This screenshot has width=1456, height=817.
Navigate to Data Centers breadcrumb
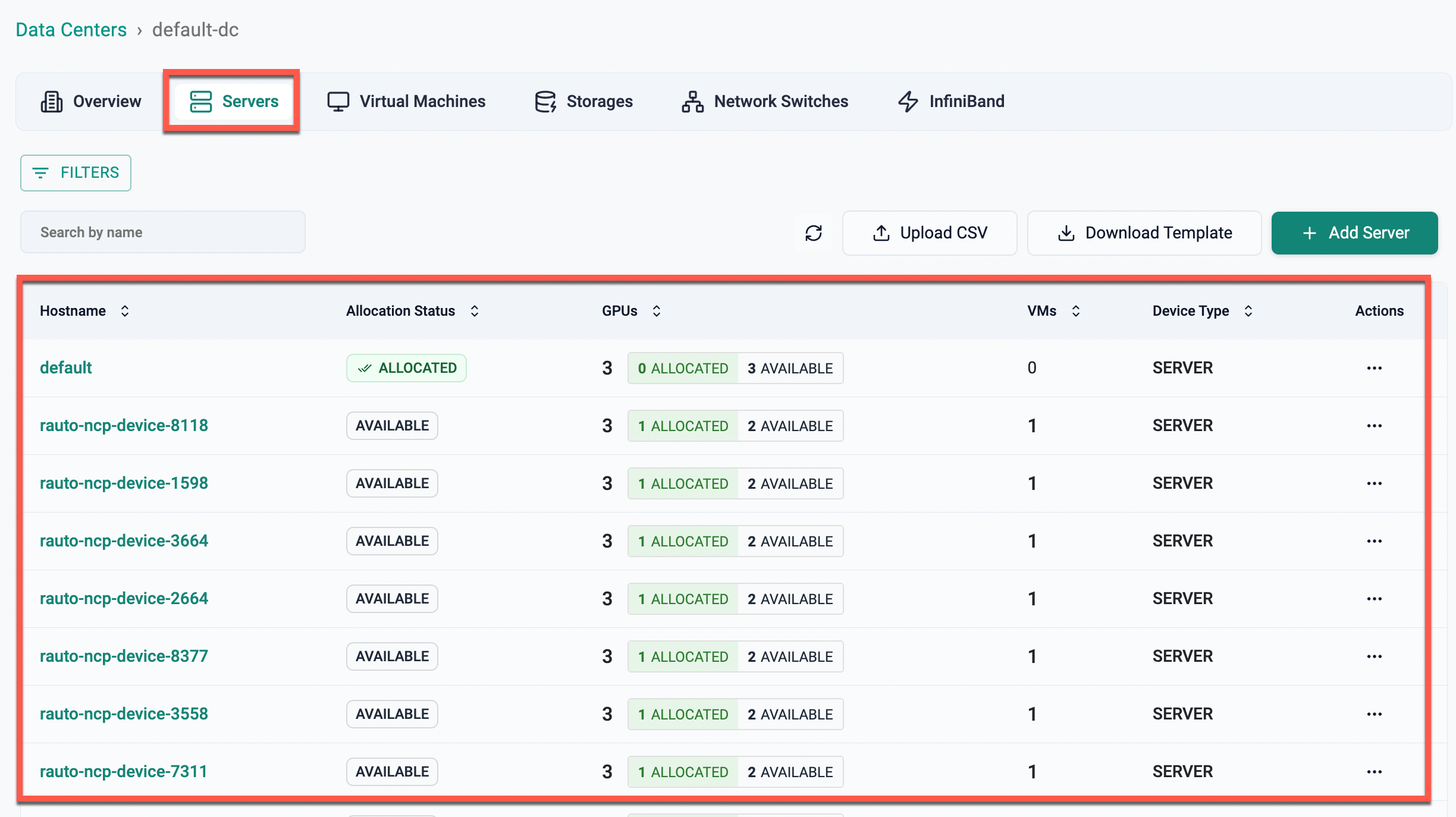(71, 30)
